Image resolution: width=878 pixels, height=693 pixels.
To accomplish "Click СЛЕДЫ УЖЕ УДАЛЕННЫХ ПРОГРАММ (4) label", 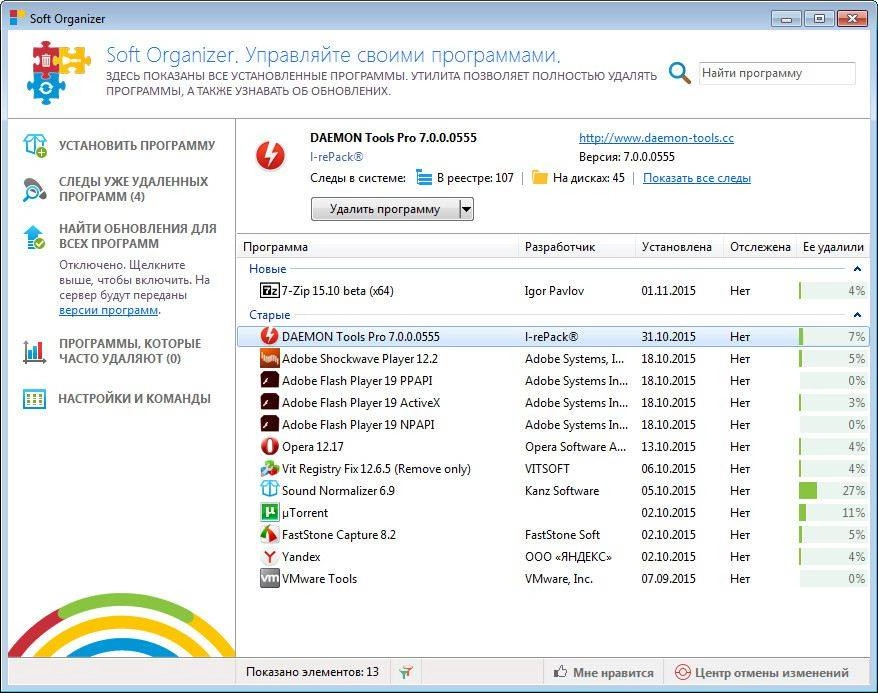I will (x=133, y=189).
